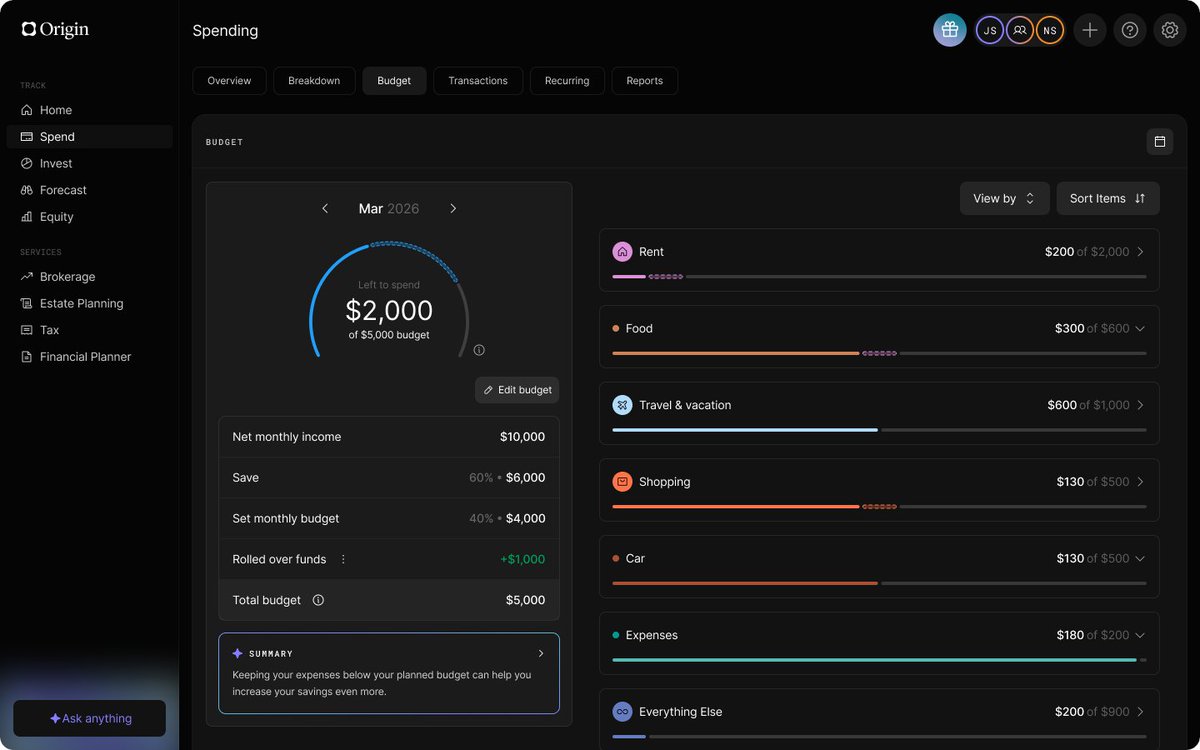Open Rent category details chevron

pos(1140,252)
